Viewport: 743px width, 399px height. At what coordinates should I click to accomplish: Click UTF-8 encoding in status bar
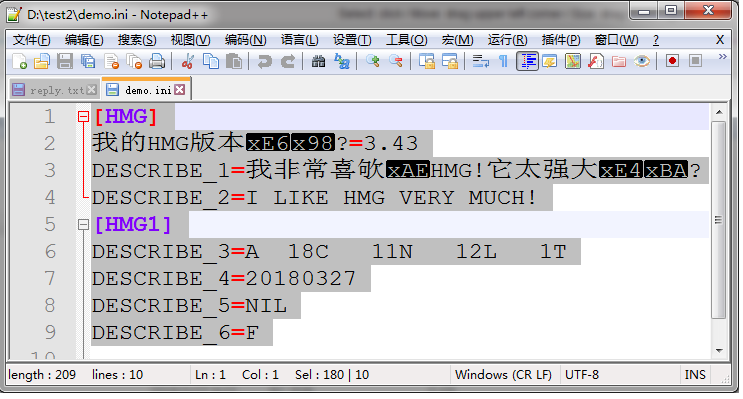coord(582,375)
